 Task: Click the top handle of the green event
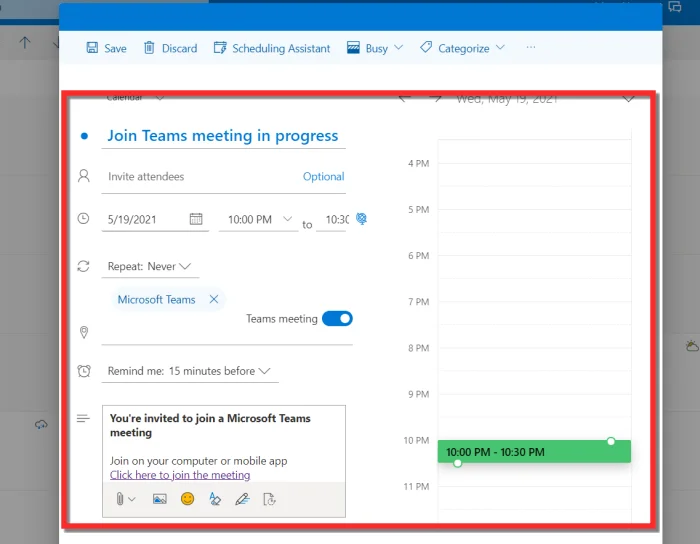tap(611, 441)
